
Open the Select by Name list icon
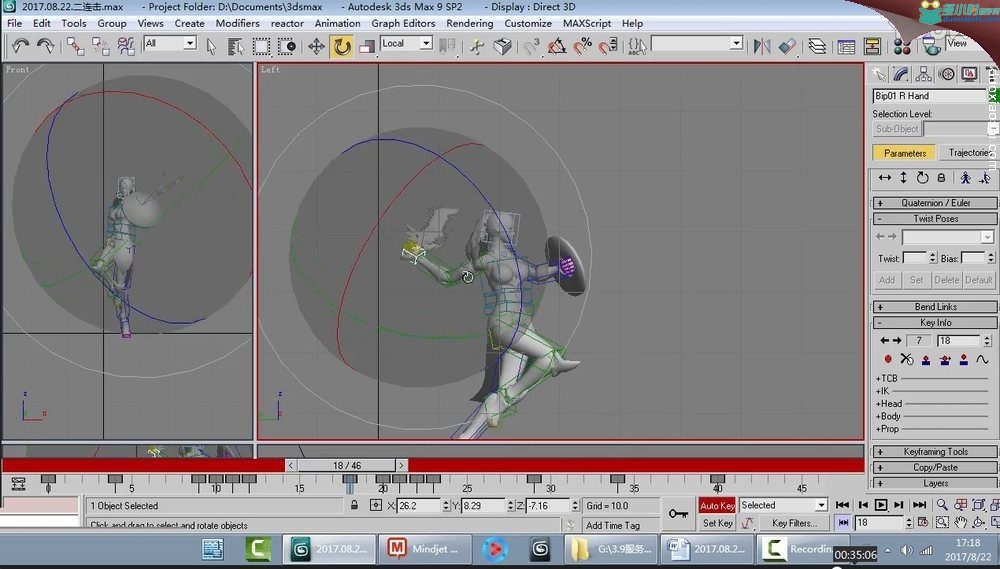point(236,46)
